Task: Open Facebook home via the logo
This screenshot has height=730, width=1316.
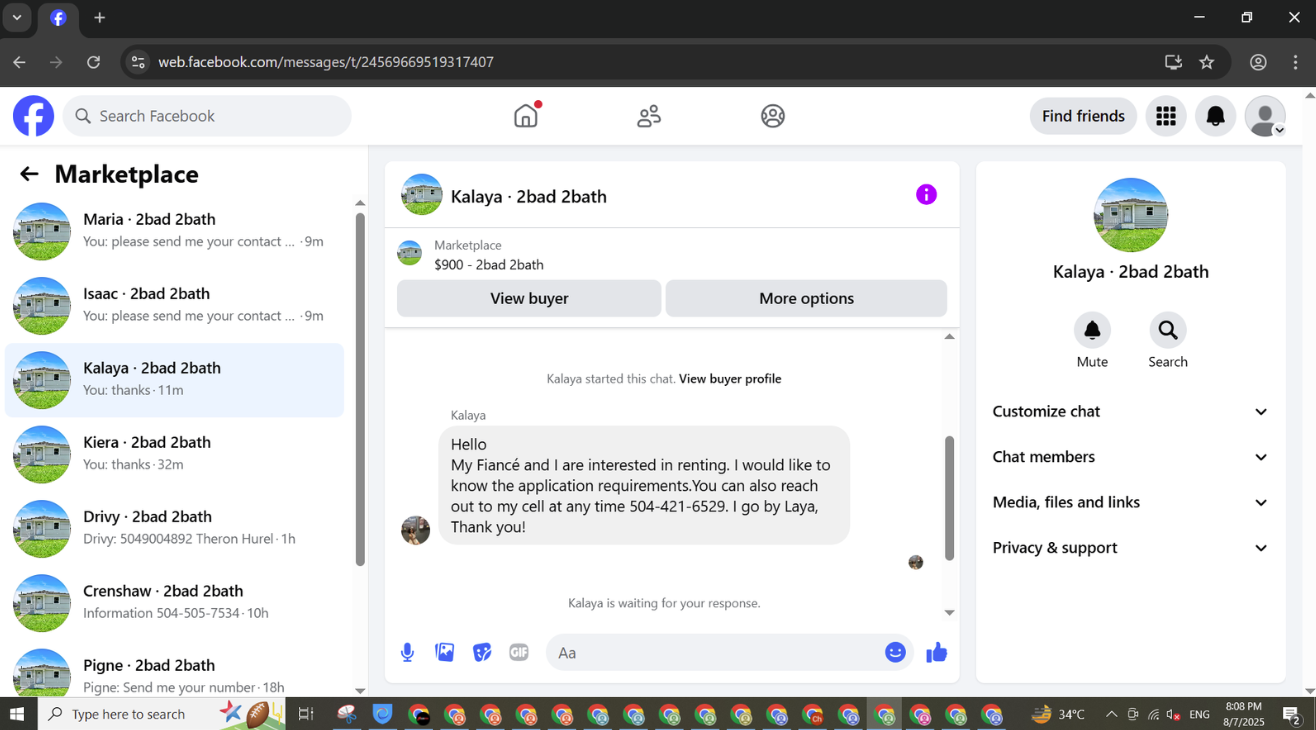Action: pyautogui.click(x=33, y=116)
